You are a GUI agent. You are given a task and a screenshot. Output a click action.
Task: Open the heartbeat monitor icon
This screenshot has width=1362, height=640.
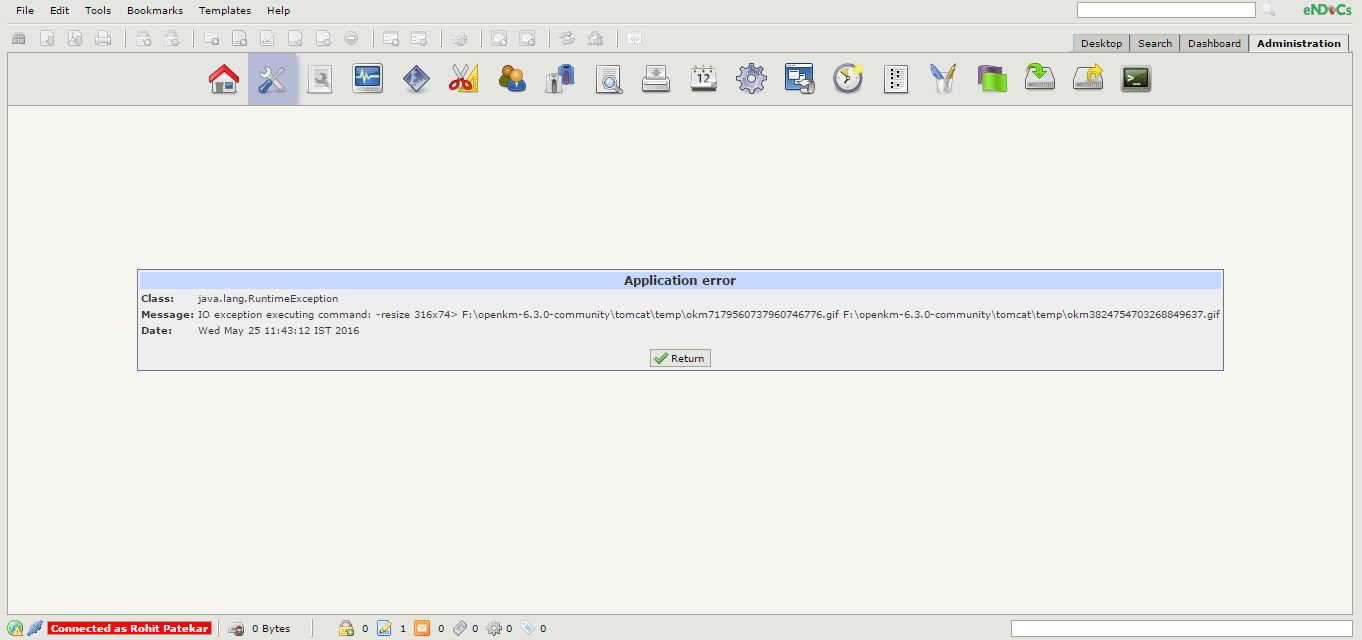click(x=368, y=79)
